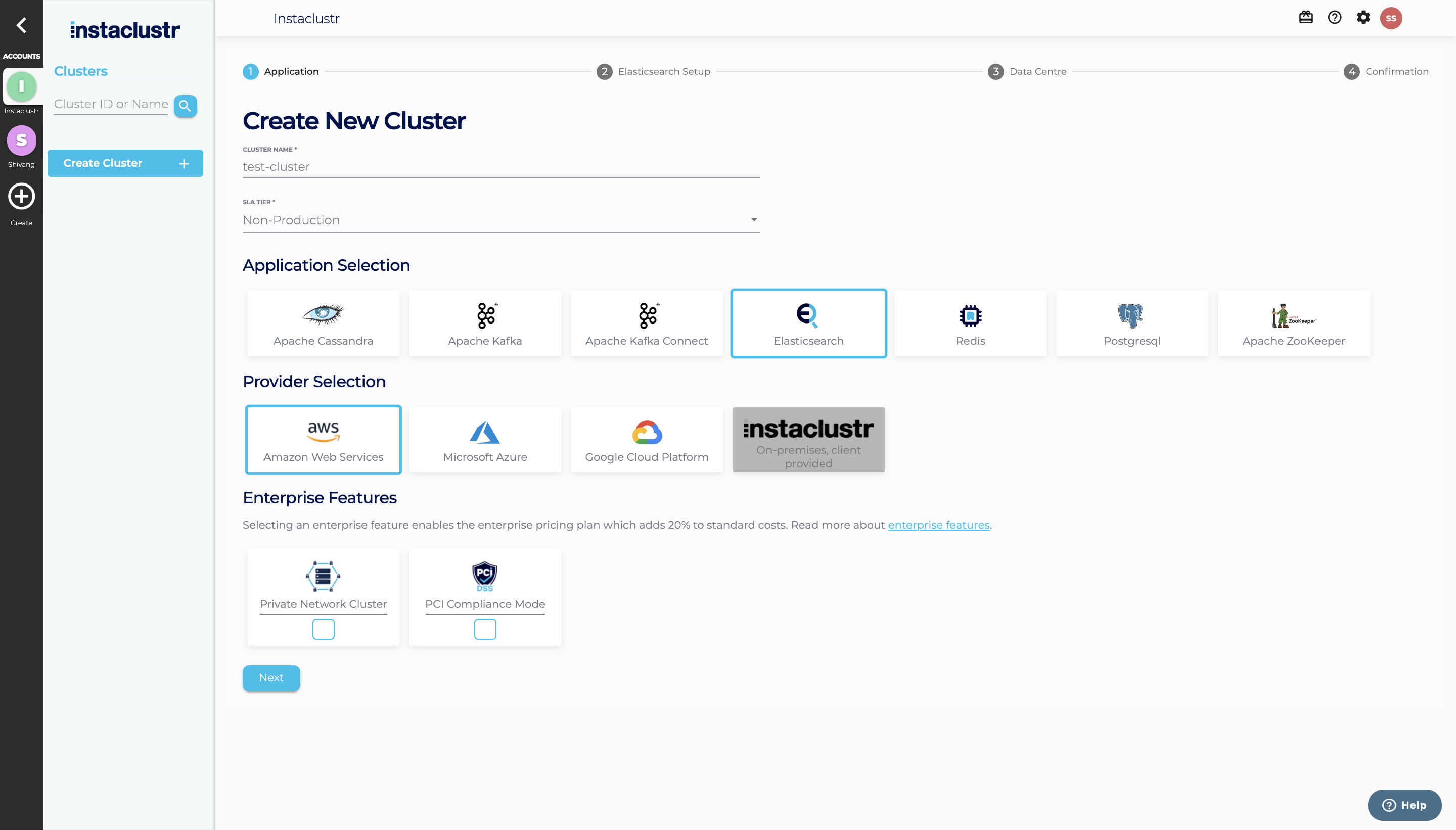Enable Private Network Cluster
This screenshot has height=830, width=1456.
tap(323, 629)
